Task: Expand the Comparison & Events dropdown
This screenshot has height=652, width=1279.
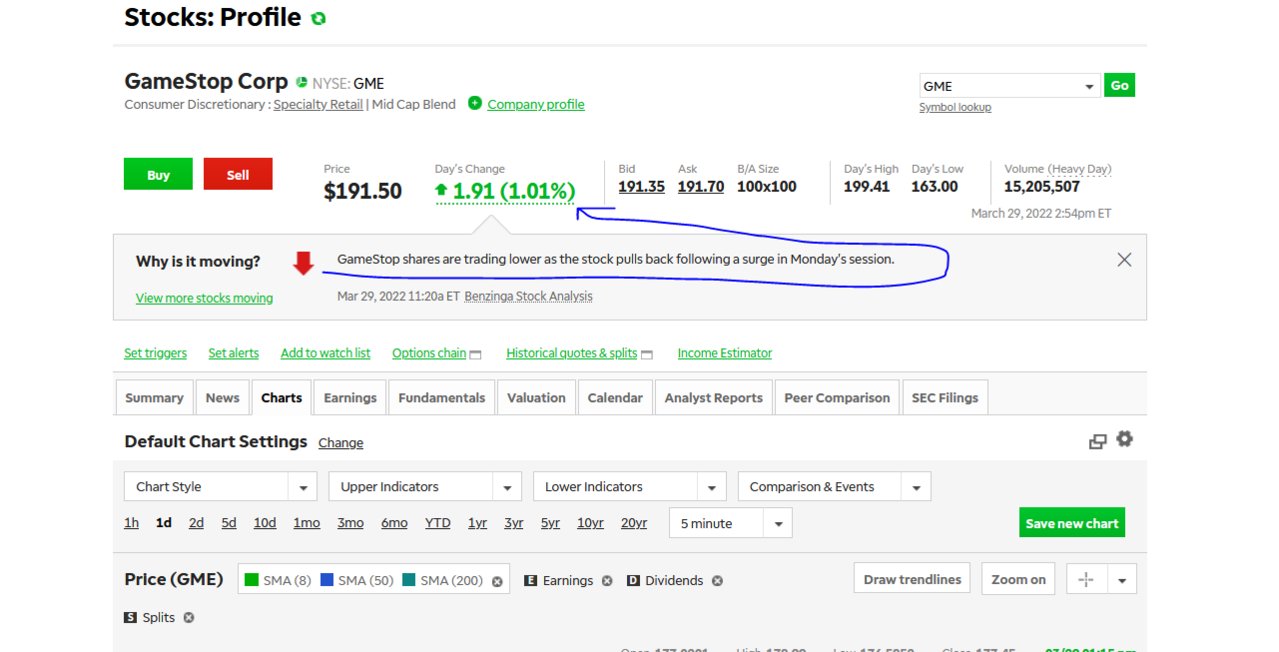Action: tap(834, 487)
